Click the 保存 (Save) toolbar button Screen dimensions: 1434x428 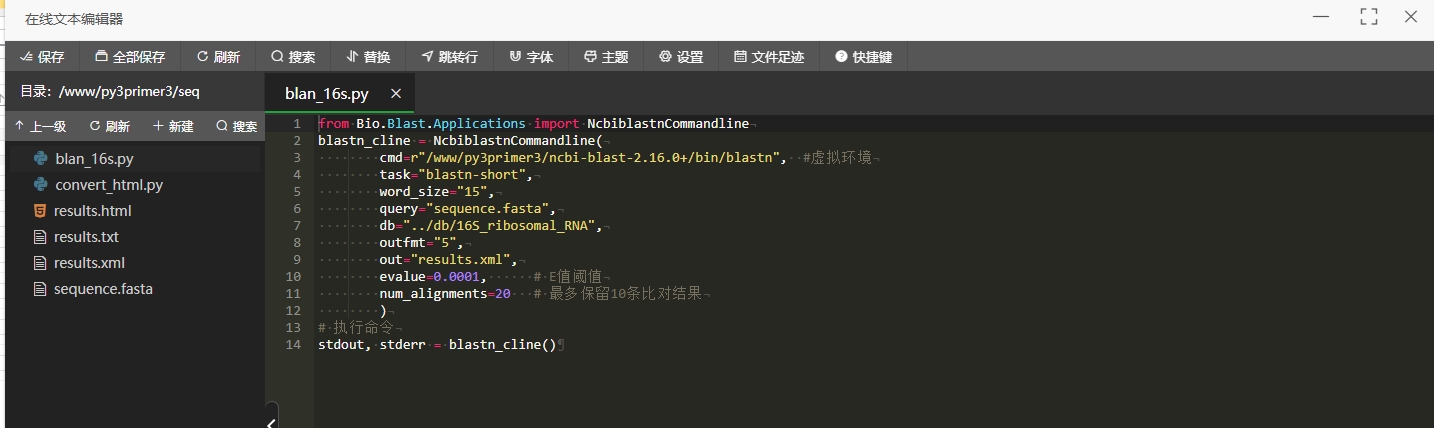pyautogui.click(x=42, y=57)
